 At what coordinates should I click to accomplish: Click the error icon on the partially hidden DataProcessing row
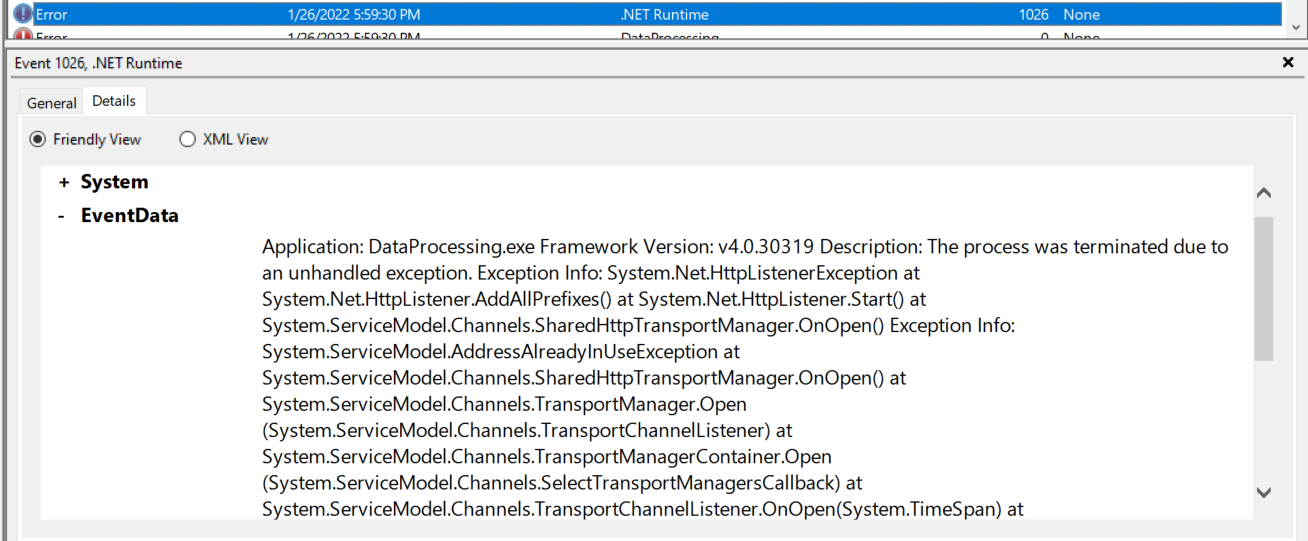(x=23, y=36)
